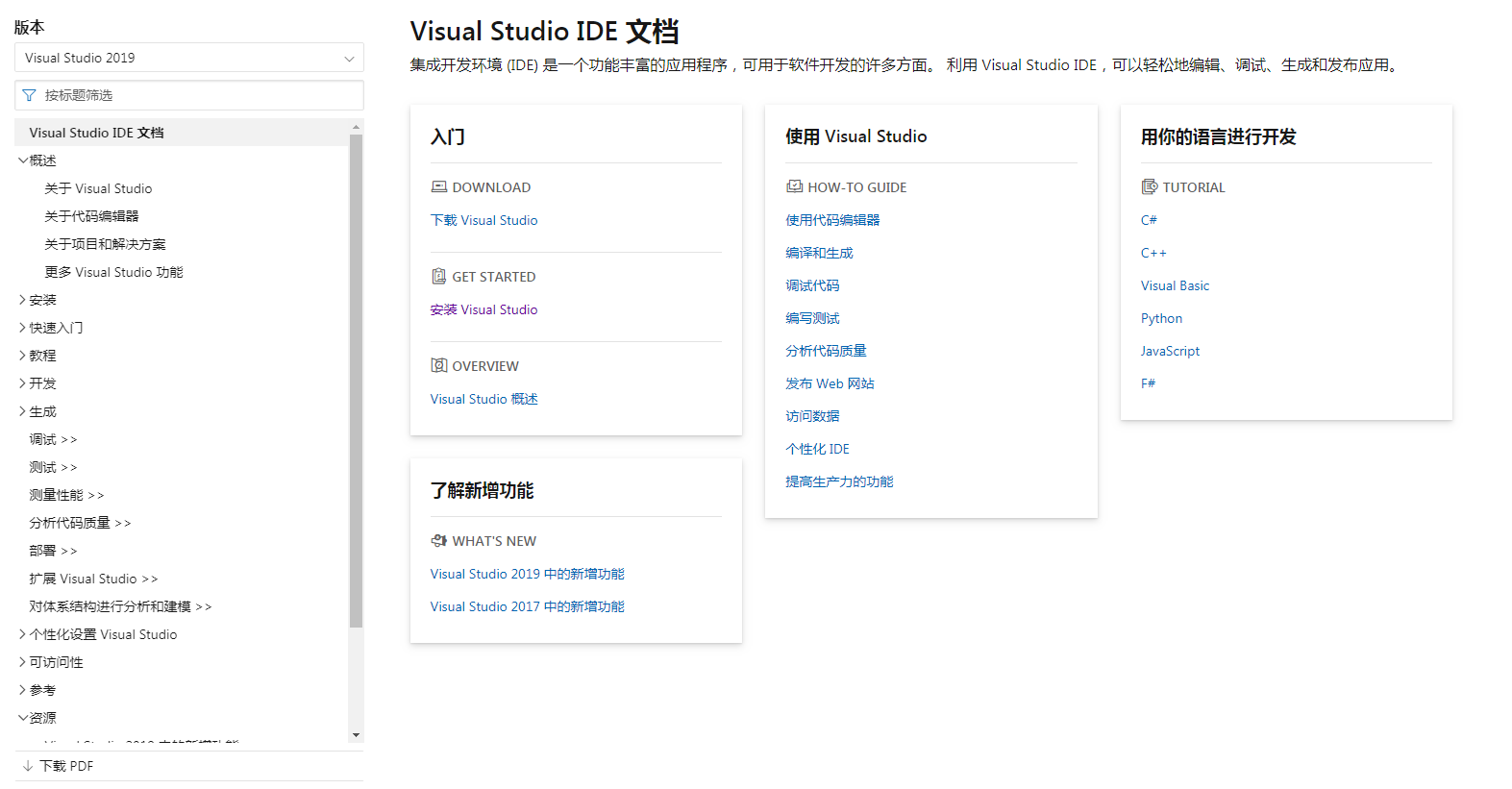Focus the 按标题筛选 filter input
This screenshot has width=1512, height=789.
[189, 95]
